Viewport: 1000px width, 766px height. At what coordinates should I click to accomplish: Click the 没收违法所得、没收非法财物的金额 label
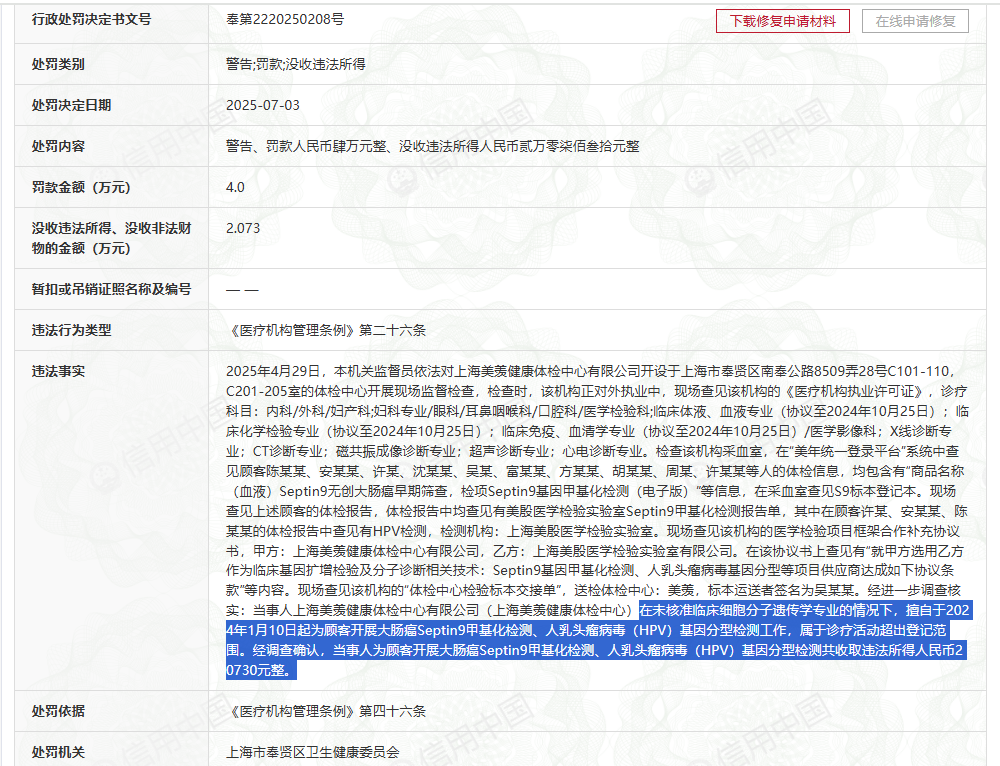(x=112, y=238)
